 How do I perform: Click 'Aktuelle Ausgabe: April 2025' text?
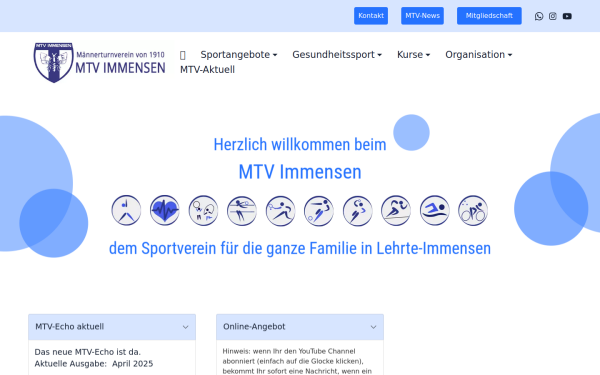click(x=94, y=364)
